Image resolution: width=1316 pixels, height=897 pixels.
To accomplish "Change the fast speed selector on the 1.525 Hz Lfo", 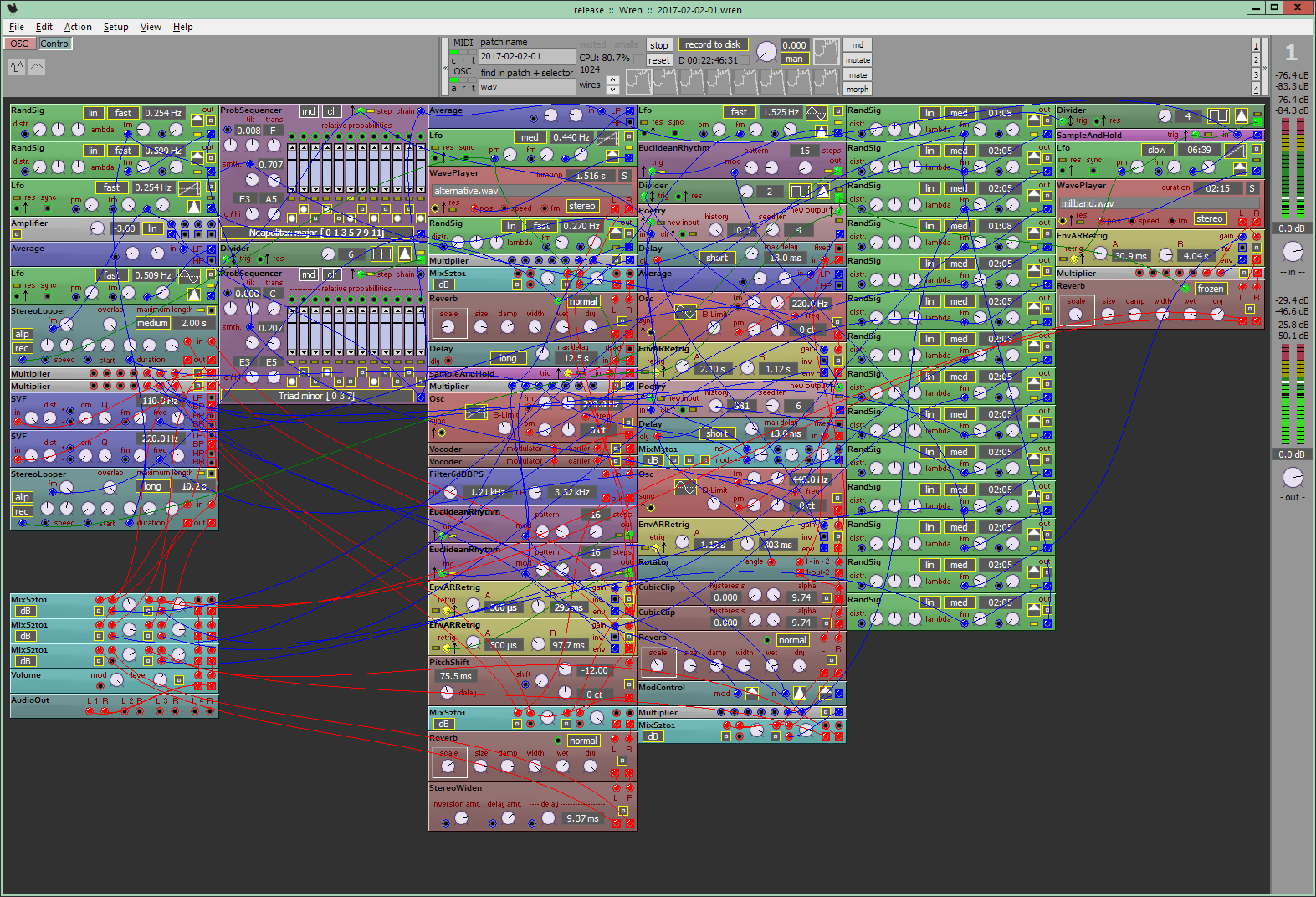I will click(739, 112).
